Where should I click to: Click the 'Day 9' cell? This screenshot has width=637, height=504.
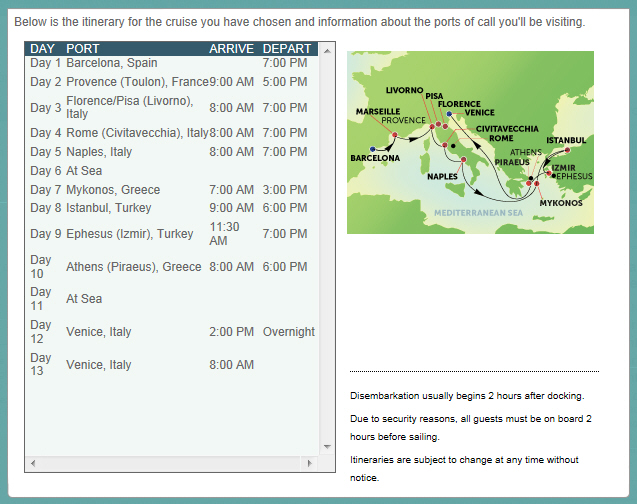pyautogui.click(x=46, y=234)
